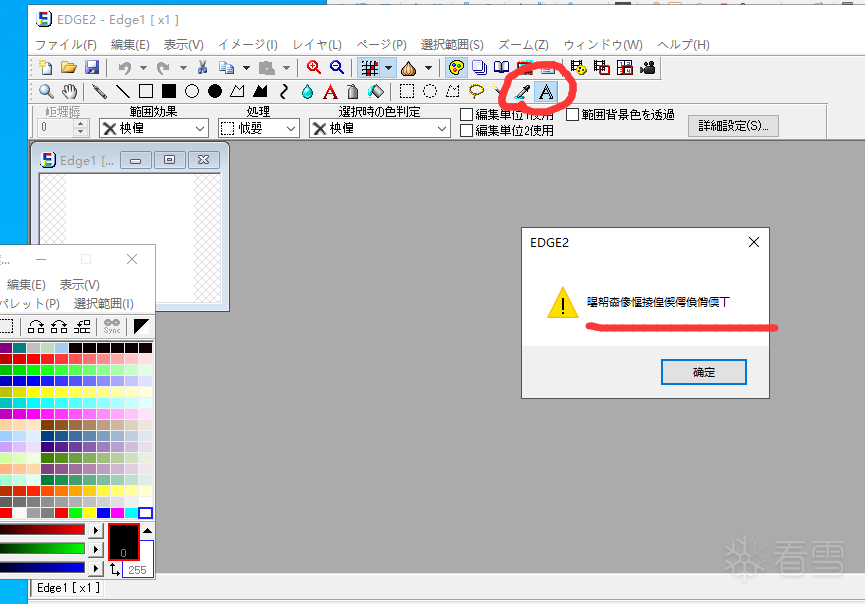Viewport: 865px width, 604px height.
Task: Open the ウィンドウ(W) menu
Action: (603, 45)
